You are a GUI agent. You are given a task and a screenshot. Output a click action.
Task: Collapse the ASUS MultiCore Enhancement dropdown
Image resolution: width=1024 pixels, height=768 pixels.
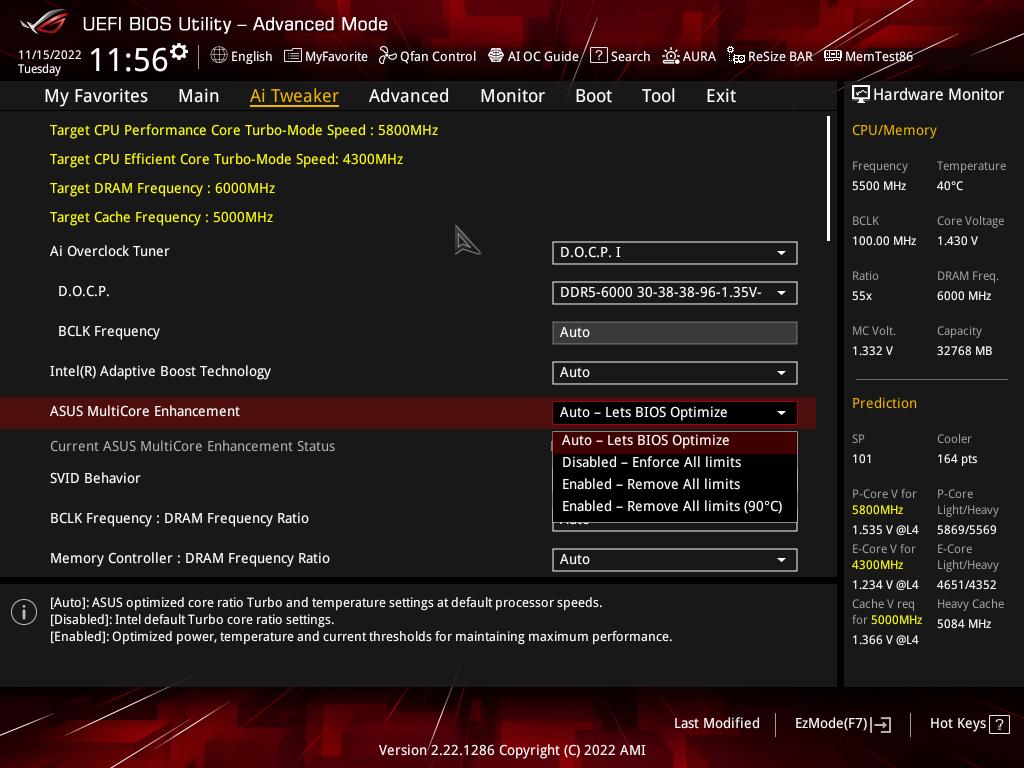(675, 412)
